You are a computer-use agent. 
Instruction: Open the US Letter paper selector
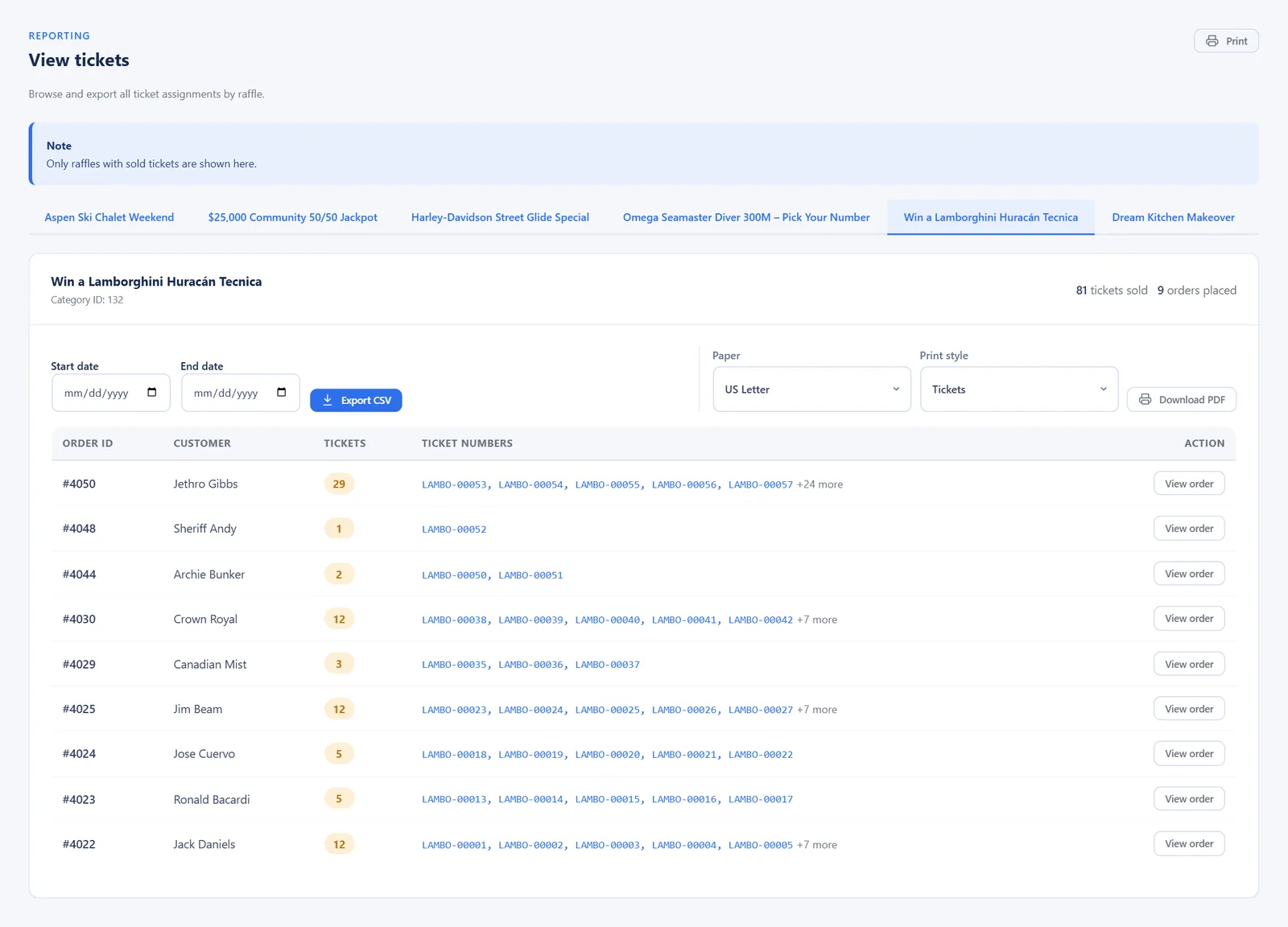tap(811, 389)
